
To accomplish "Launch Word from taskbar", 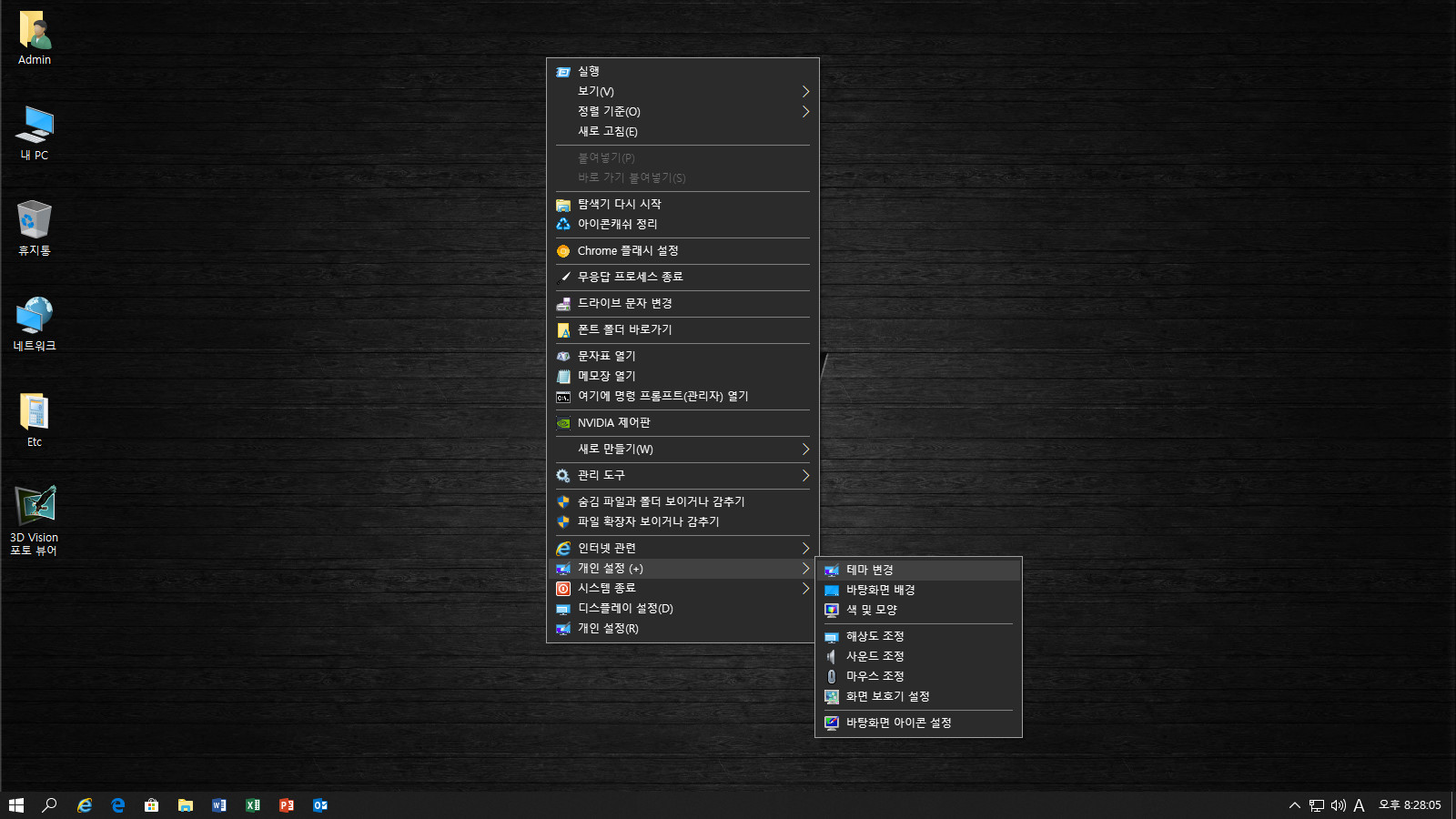I will (x=219, y=805).
